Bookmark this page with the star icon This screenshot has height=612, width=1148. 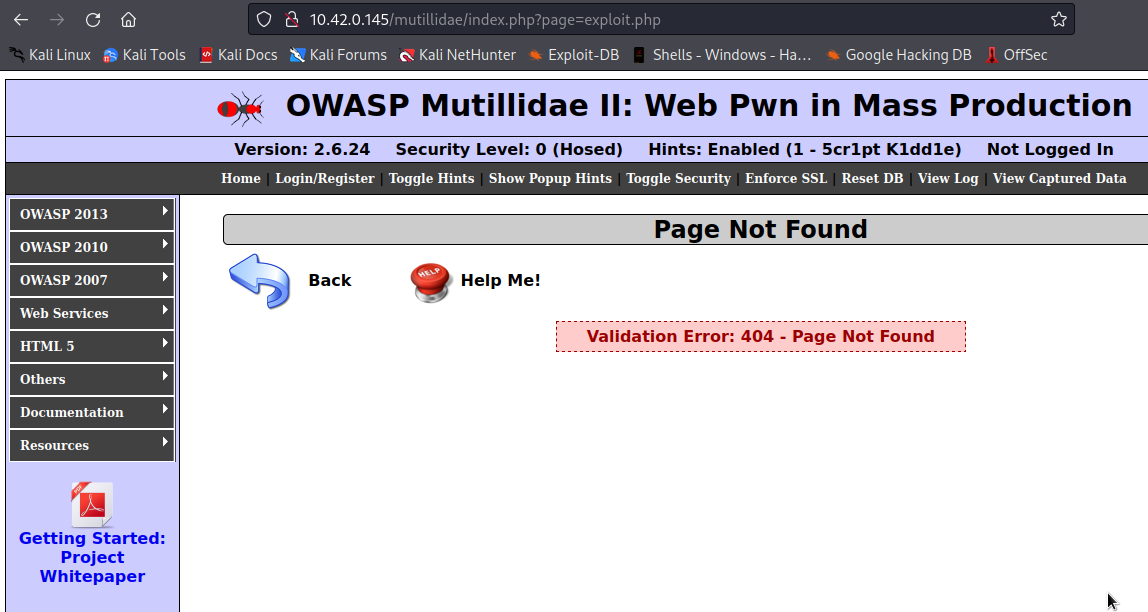click(1059, 20)
